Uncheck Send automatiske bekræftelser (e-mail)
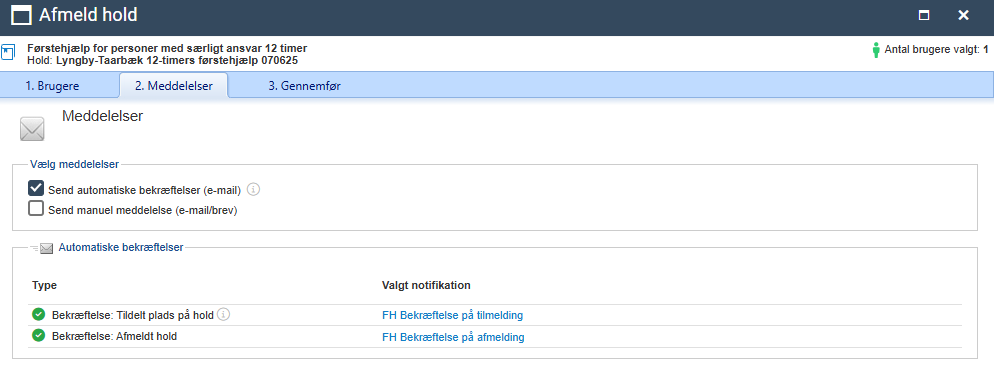The height and width of the screenshot is (365, 994). 36,188
